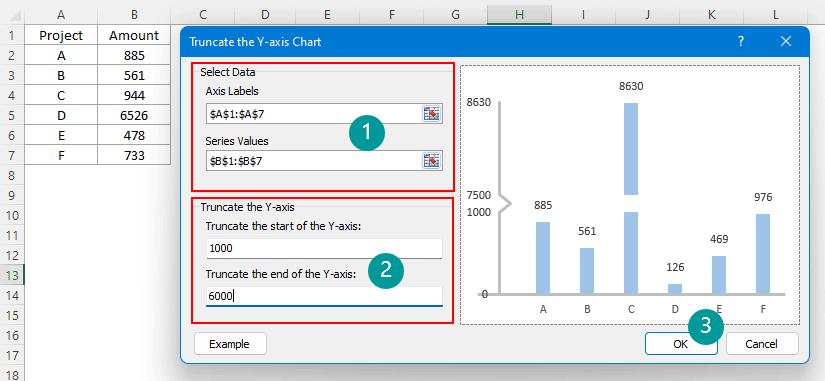Image resolution: width=825 pixels, height=381 pixels.
Task: Select the Project header cell
Action: (x=61, y=35)
